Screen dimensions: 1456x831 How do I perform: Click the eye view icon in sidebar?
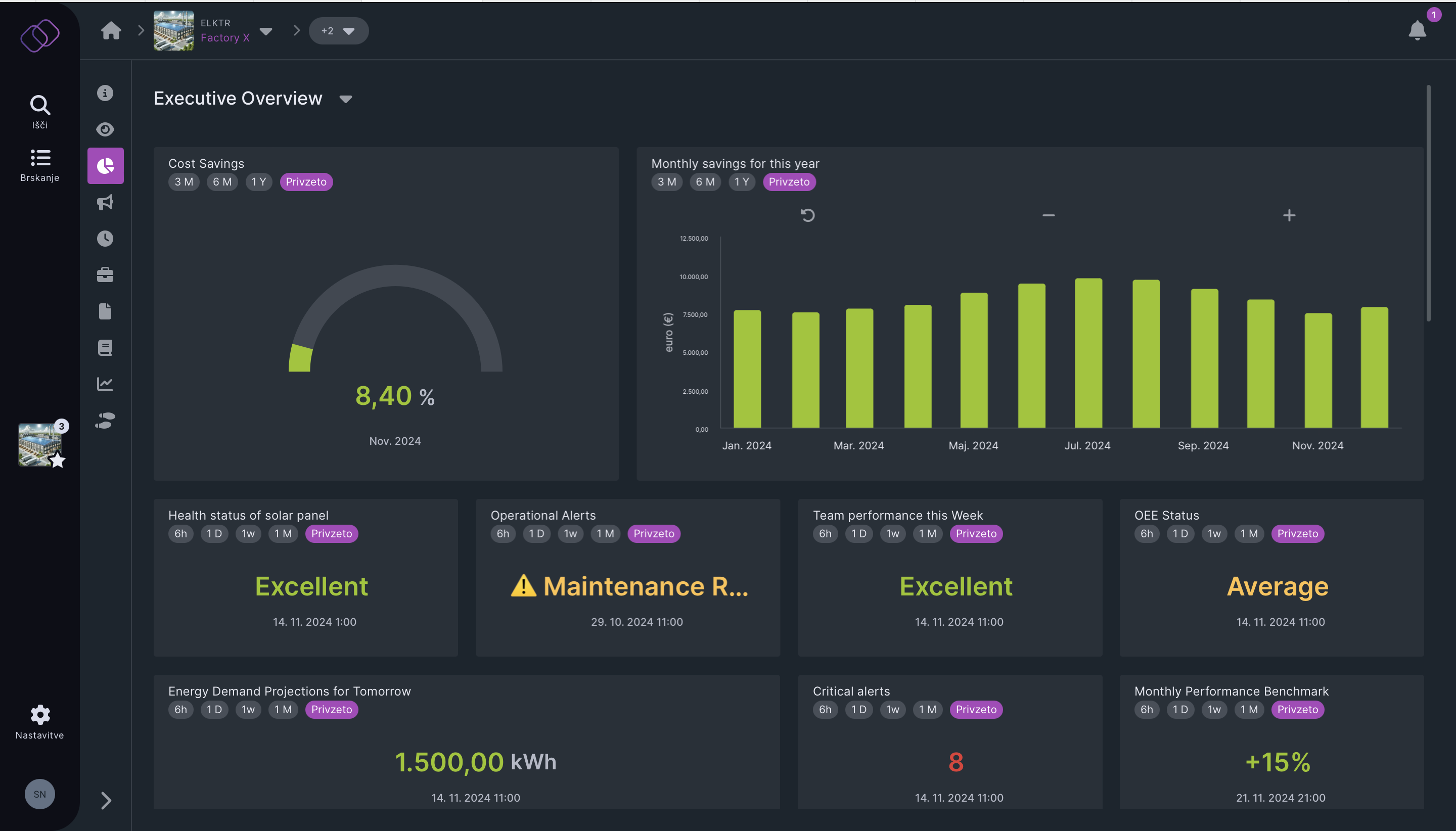tap(105, 129)
